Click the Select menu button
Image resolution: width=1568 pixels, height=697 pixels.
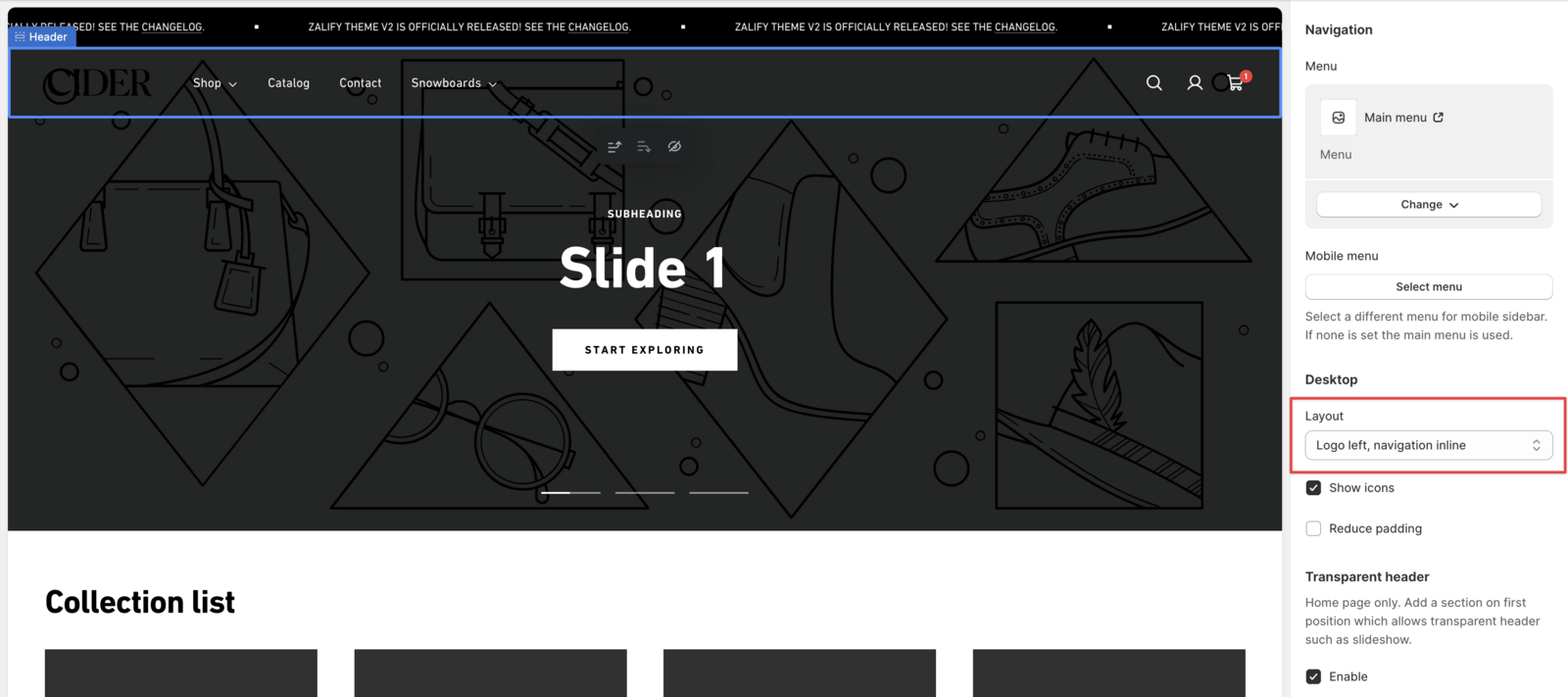click(x=1428, y=287)
